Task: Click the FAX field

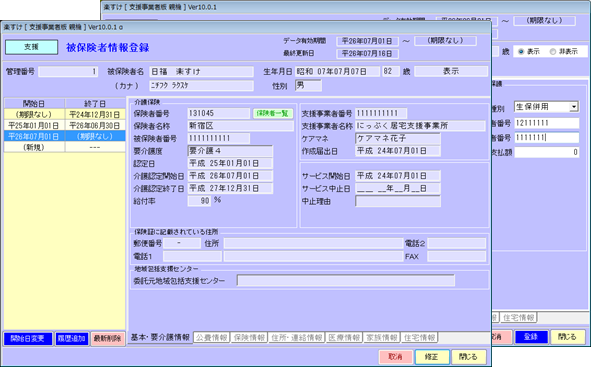Action: pyautogui.click(x=456, y=257)
